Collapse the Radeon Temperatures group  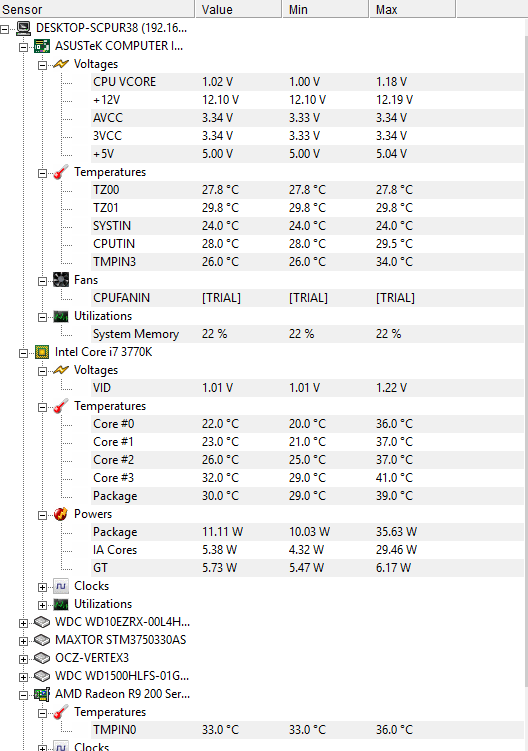pyautogui.click(x=43, y=714)
